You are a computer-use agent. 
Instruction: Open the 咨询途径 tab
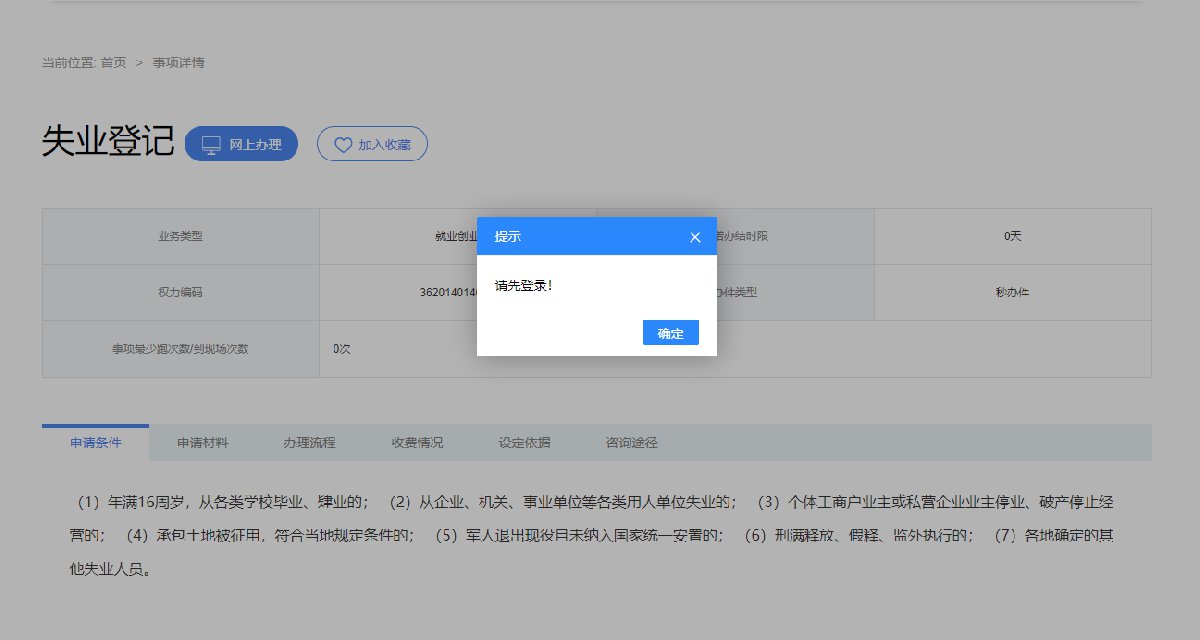(x=631, y=443)
